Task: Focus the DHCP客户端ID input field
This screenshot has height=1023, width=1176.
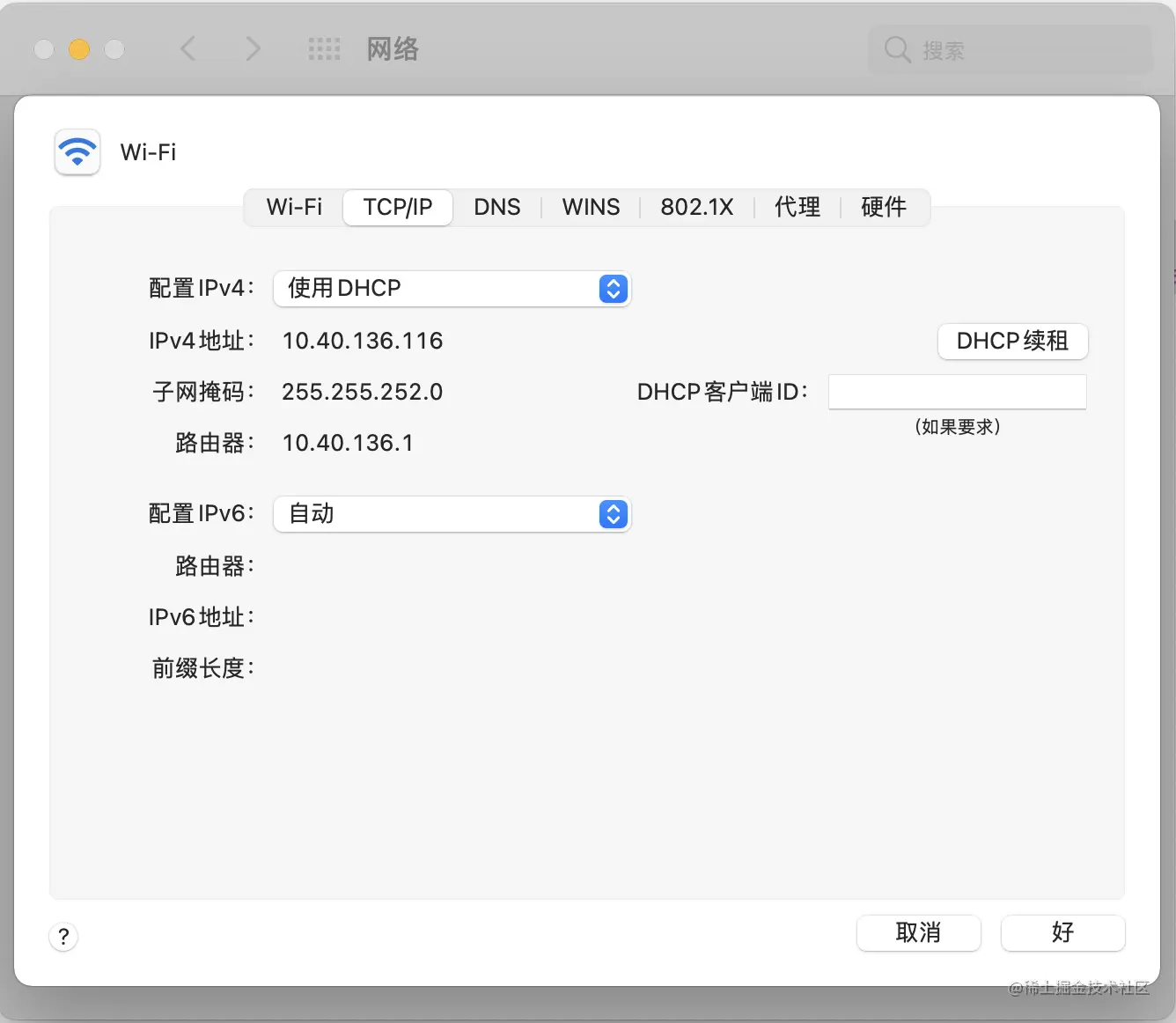Action: tap(957, 392)
